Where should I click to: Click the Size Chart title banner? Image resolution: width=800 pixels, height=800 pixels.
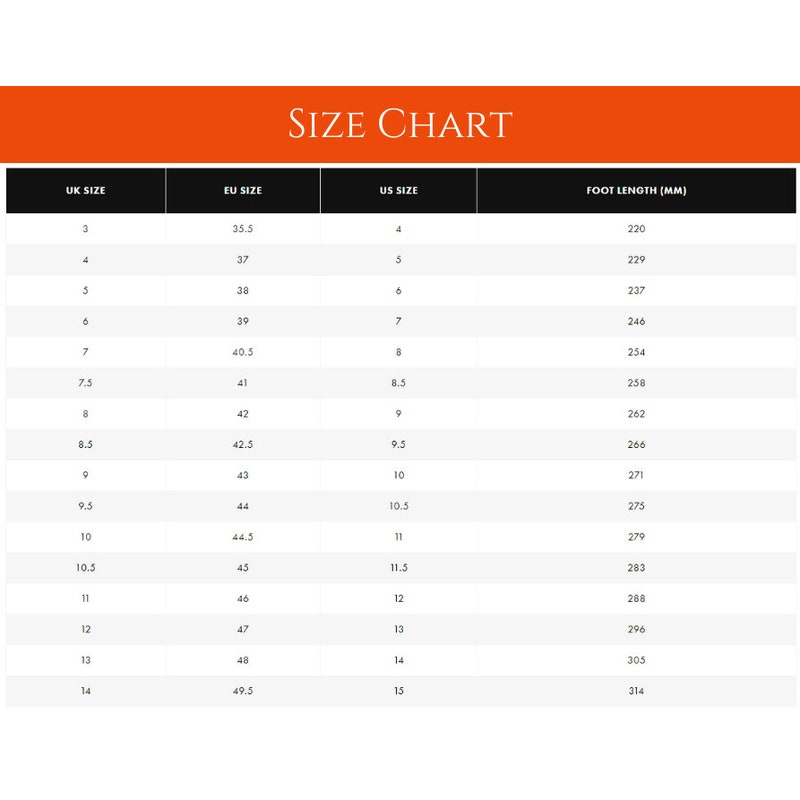click(400, 124)
